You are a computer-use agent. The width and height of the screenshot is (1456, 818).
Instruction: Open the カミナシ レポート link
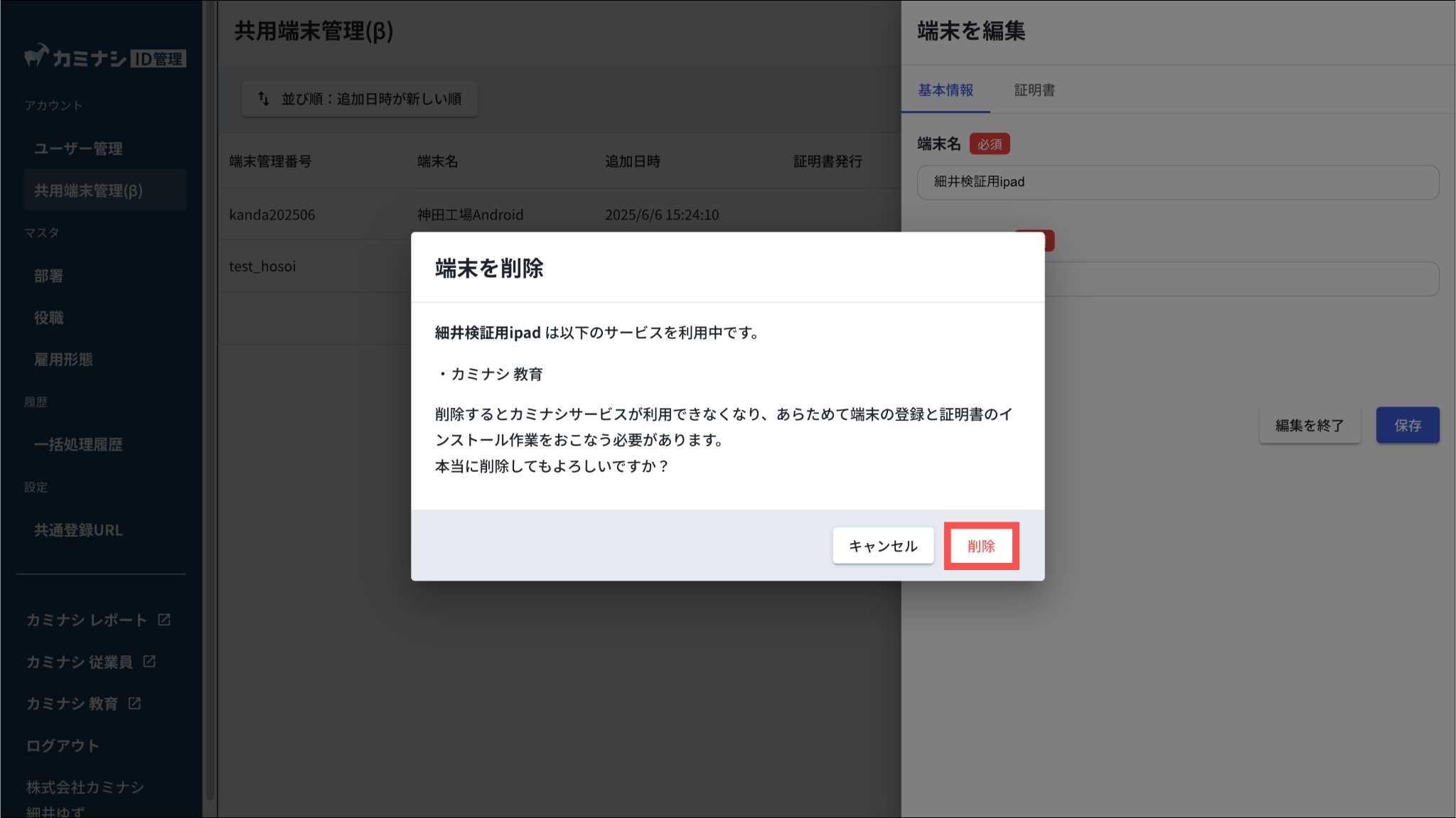coord(86,620)
